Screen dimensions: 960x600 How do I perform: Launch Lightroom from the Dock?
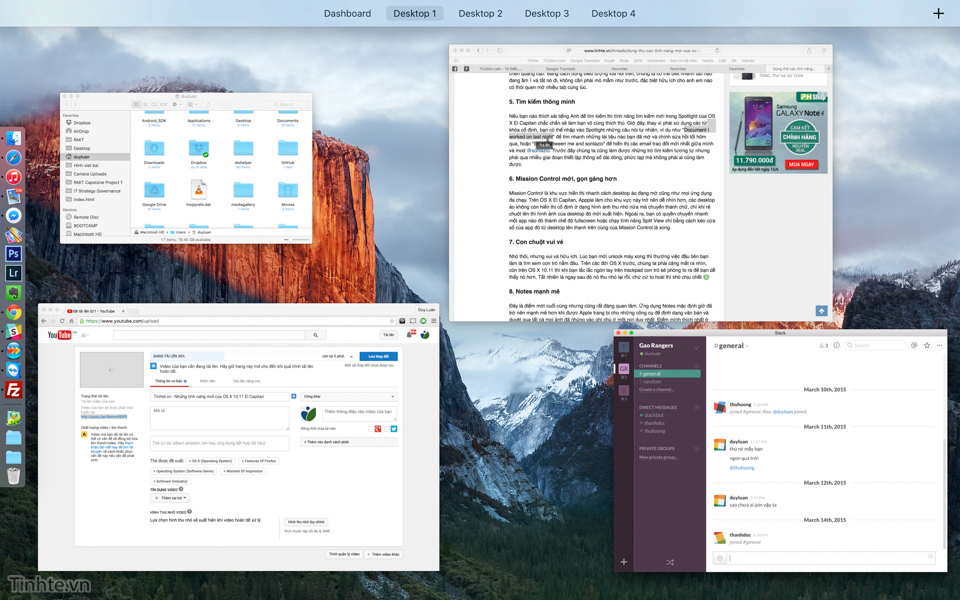[13, 273]
